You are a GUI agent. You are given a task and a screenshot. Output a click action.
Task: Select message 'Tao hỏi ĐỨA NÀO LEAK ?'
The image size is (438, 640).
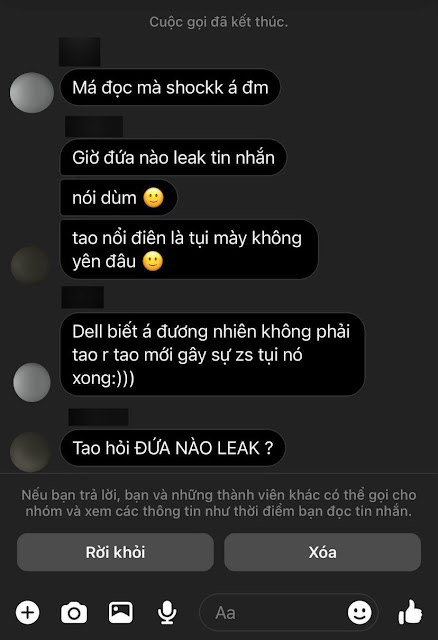coord(173,448)
